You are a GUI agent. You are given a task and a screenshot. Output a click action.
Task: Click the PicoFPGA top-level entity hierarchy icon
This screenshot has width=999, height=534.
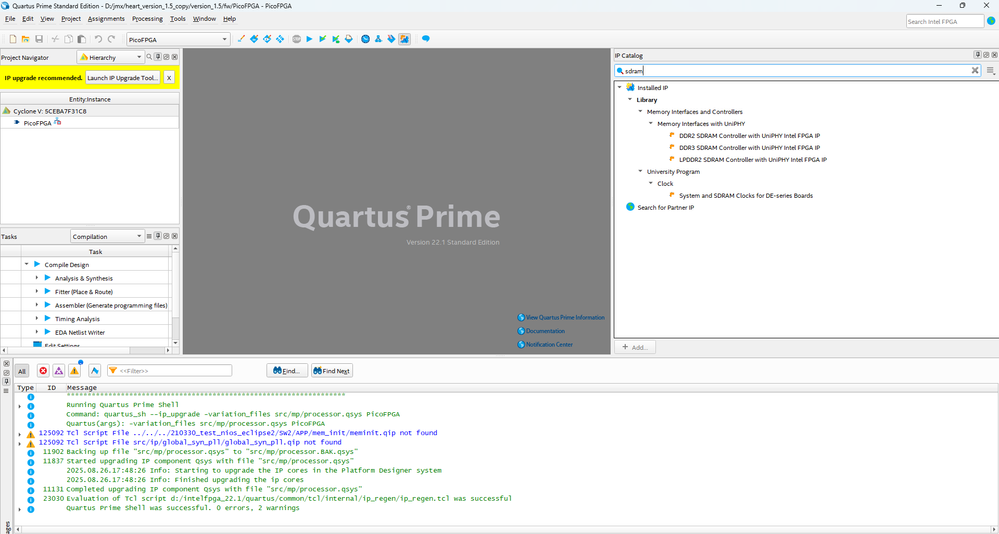click(57, 122)
